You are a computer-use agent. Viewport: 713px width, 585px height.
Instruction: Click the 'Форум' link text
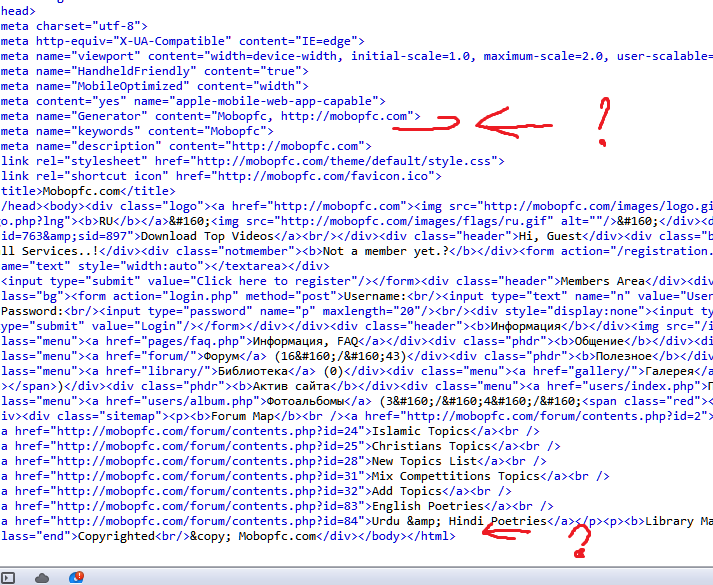221,356
